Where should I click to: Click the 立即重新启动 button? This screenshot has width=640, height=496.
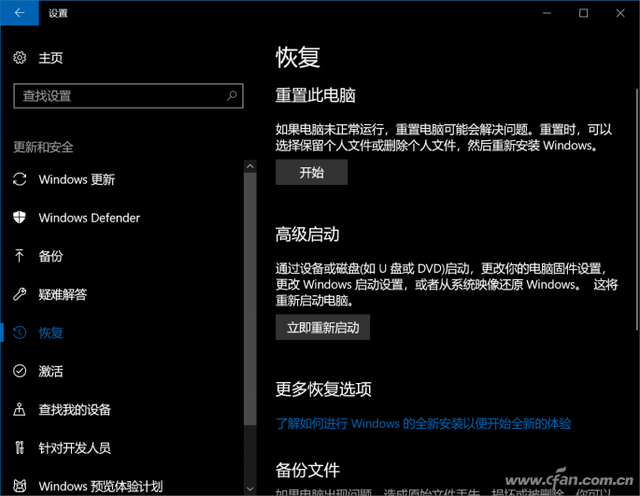click(x=322, y=327)
